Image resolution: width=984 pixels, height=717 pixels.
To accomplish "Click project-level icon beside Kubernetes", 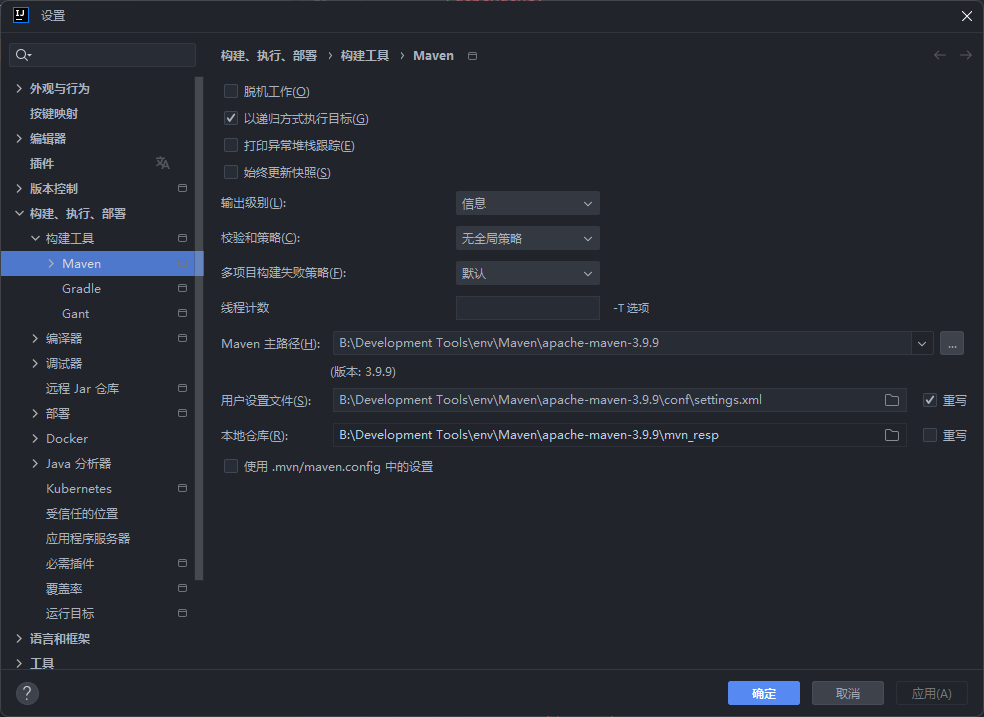I will pos(183,488).
